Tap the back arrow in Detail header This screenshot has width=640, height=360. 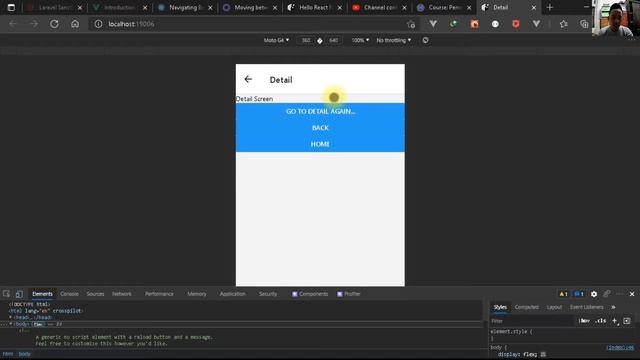[248, 79]
